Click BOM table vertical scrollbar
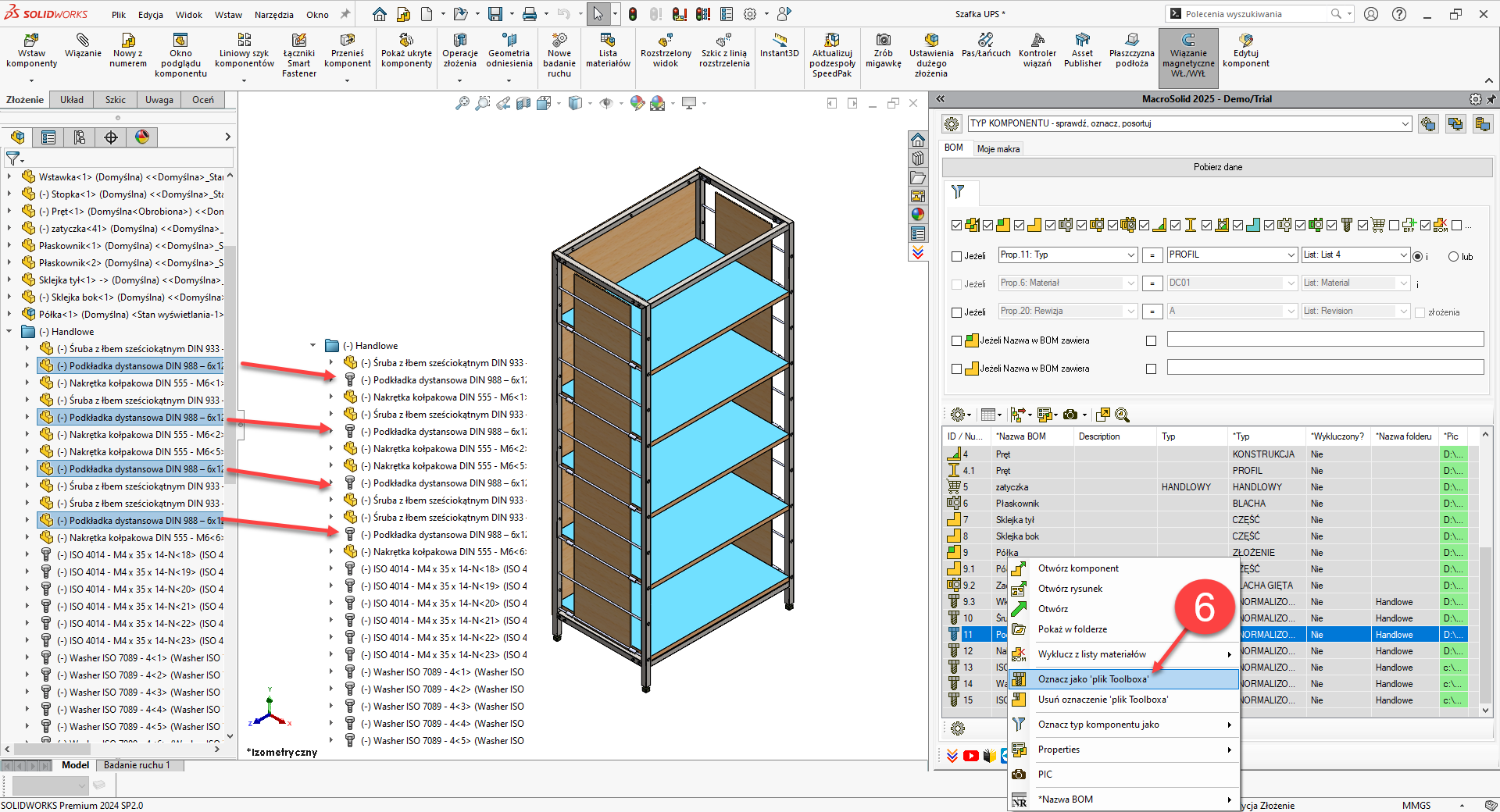 click(x=1485, y=572)
